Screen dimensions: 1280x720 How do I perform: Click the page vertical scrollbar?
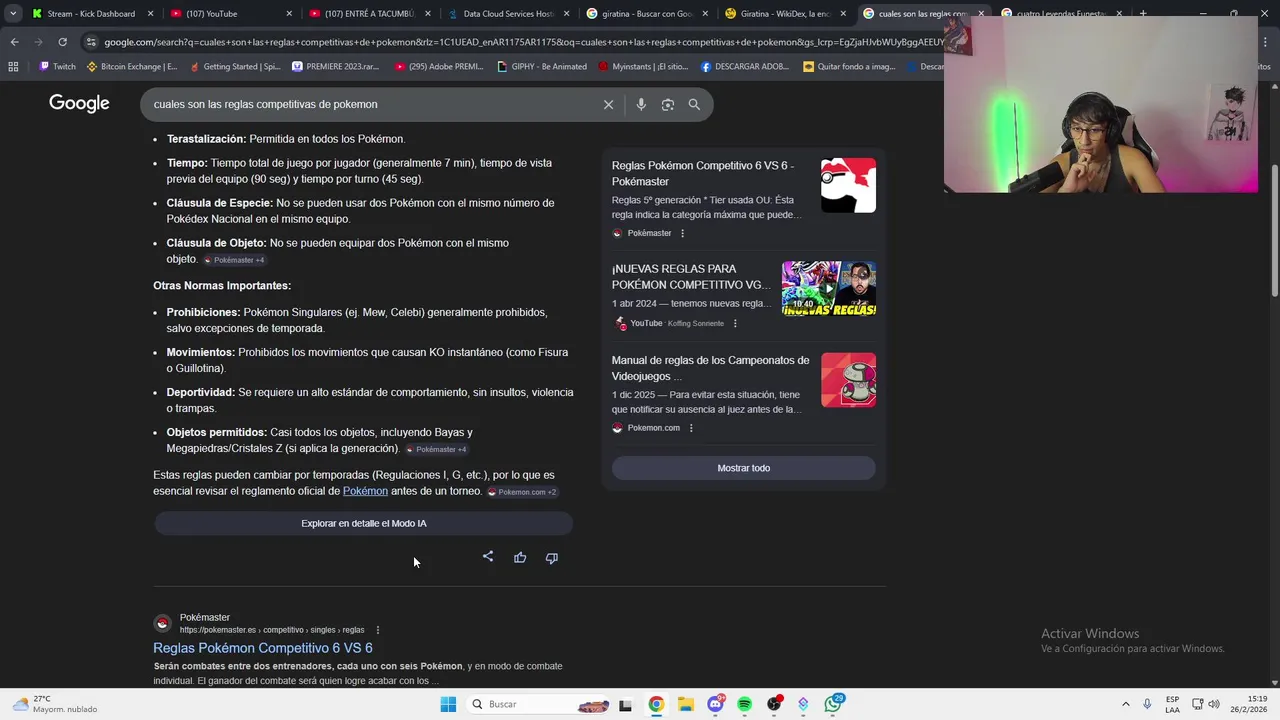click(x=1274, y=230)
